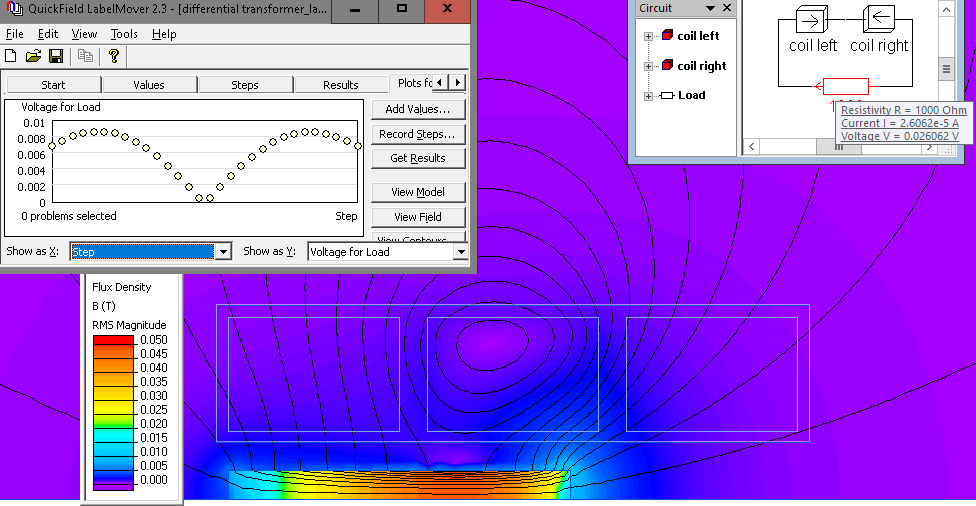Select the Load resistor icon in tree
976x506 pixels.
click(667, 95)
